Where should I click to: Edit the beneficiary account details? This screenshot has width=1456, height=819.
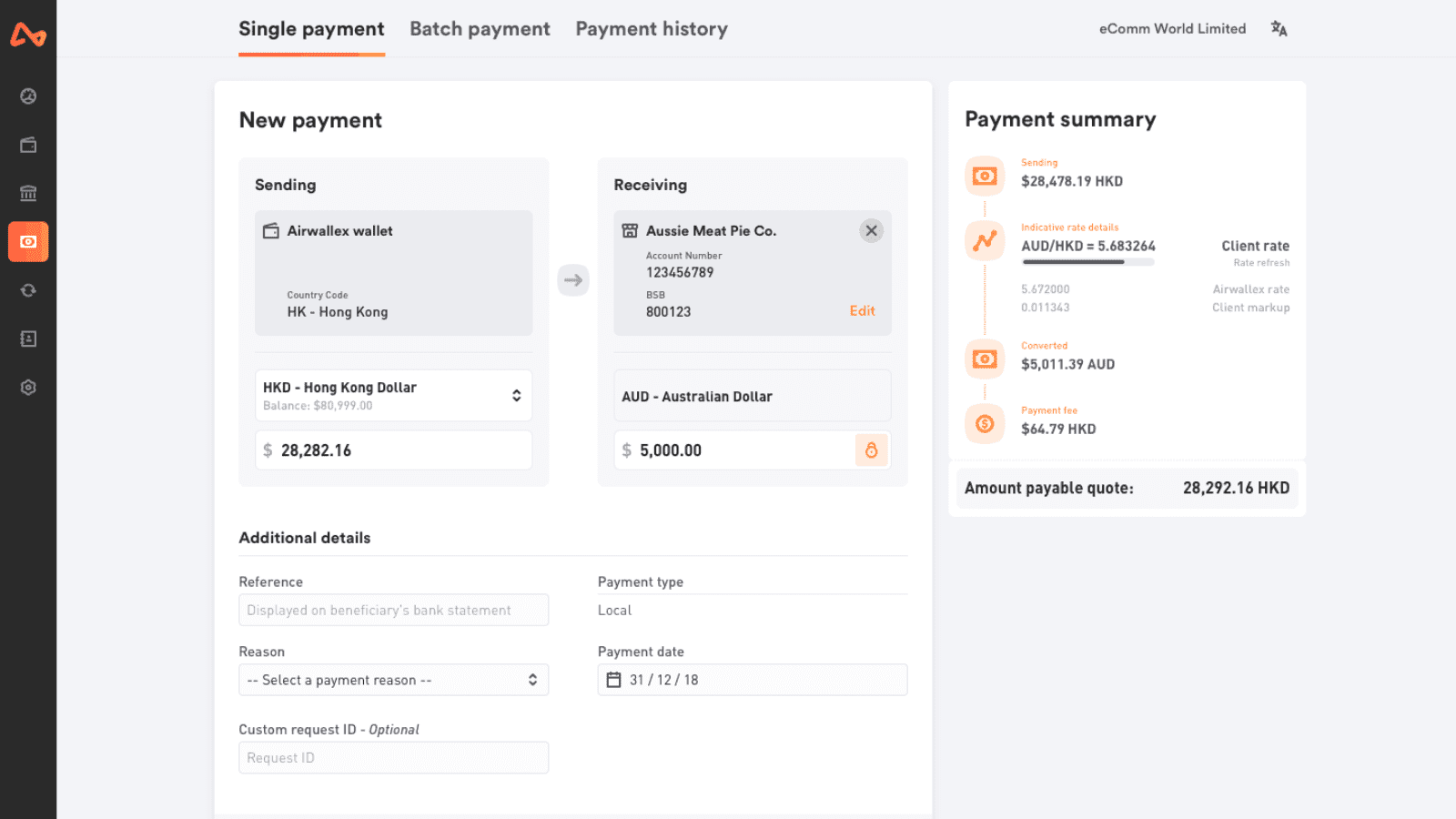pyautogui.click(x=862, y=311)
